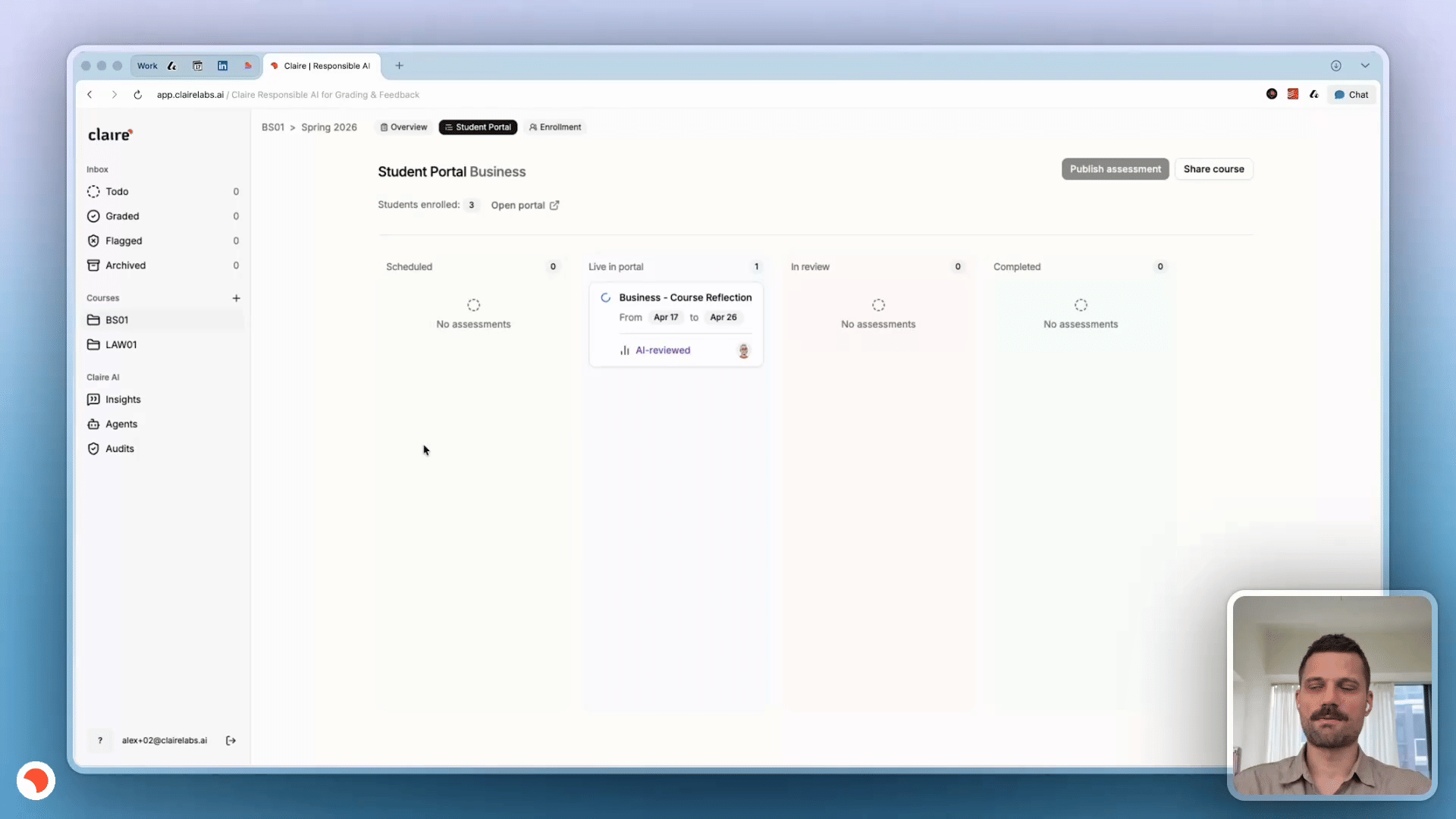
Task: Switch to the Overview tab
Action: [403, 127]
